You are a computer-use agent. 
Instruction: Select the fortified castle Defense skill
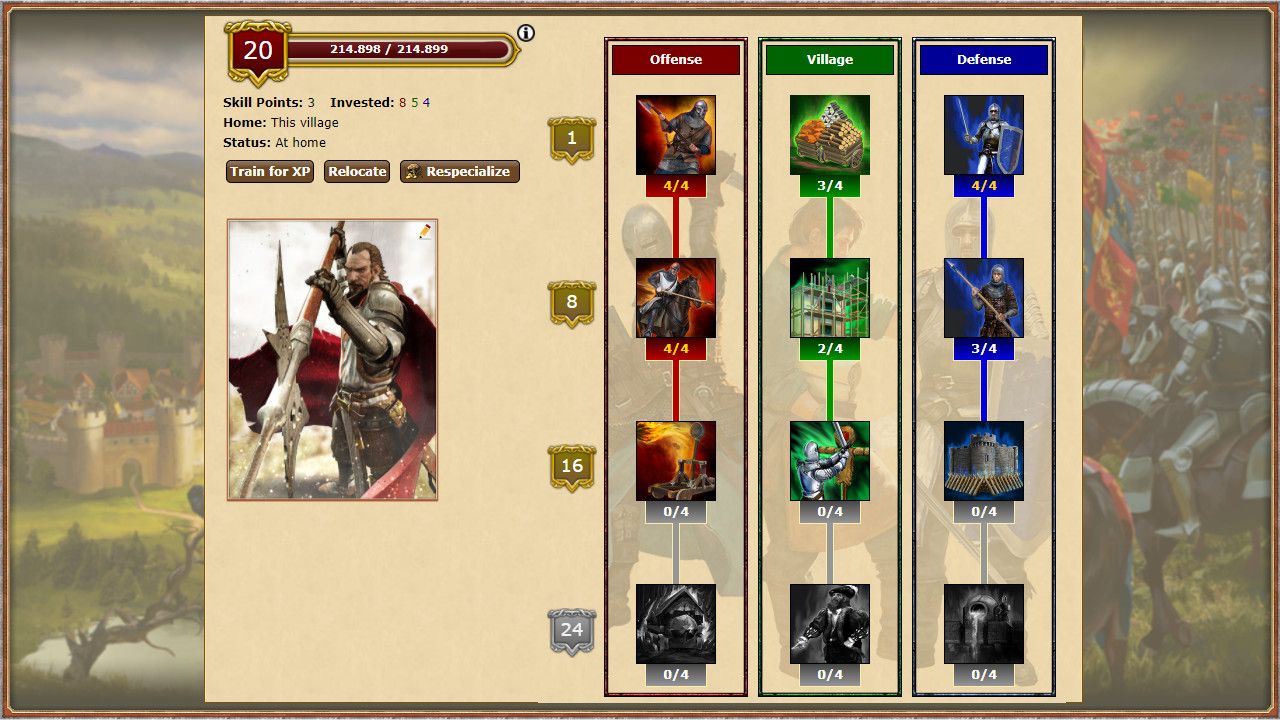click(x=984, y=461)
